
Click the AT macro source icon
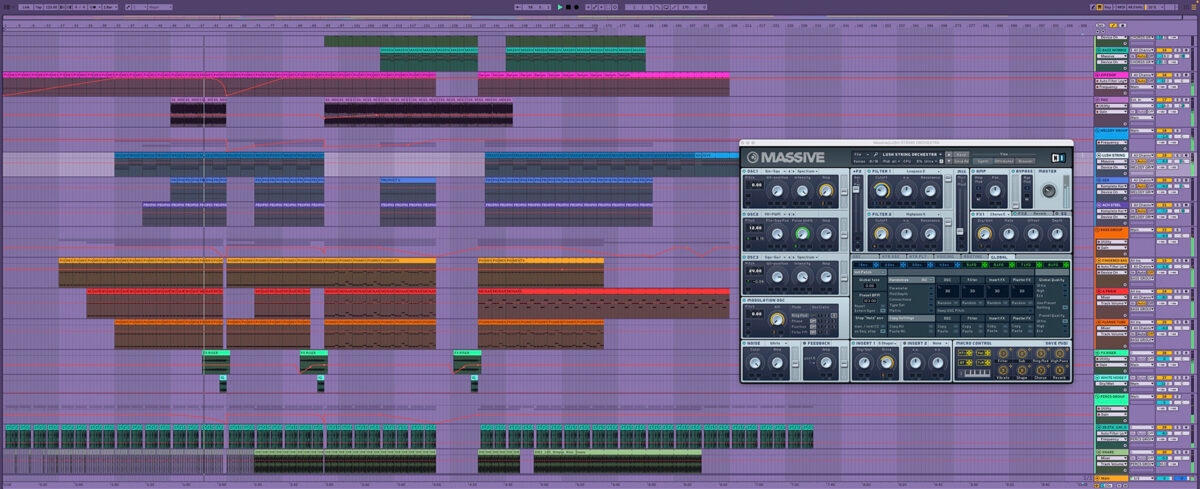click(x=965, y=363)
